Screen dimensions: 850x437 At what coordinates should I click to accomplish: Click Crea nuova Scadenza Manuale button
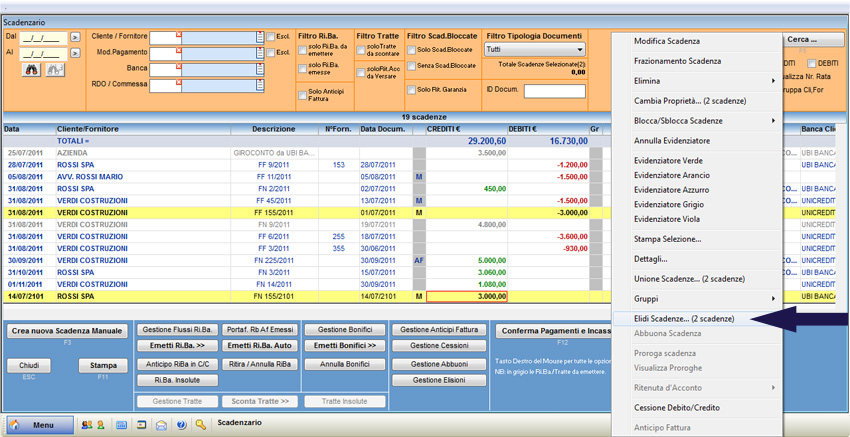click(67, 331)
